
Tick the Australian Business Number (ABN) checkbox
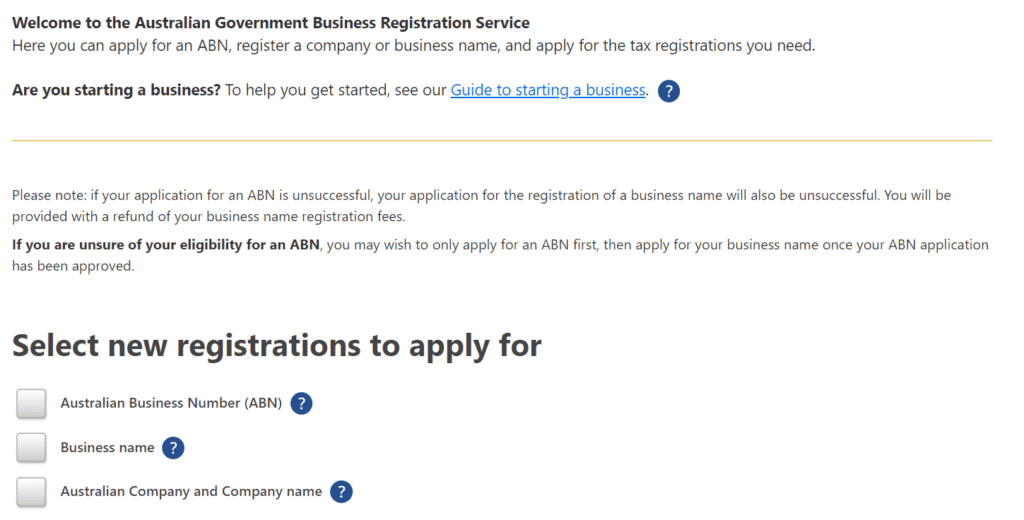pos(31,404)
